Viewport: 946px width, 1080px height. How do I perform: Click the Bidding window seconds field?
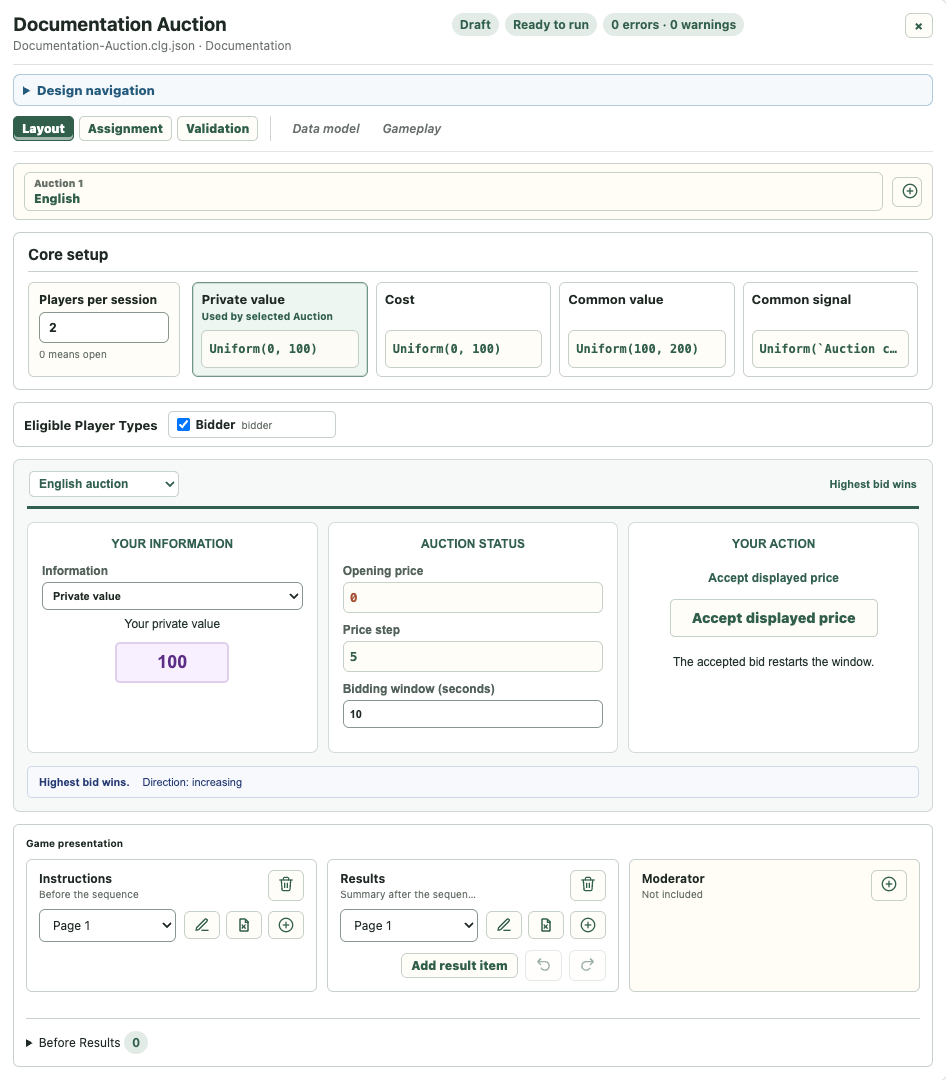pyautogui.click(x=473, y=714)
